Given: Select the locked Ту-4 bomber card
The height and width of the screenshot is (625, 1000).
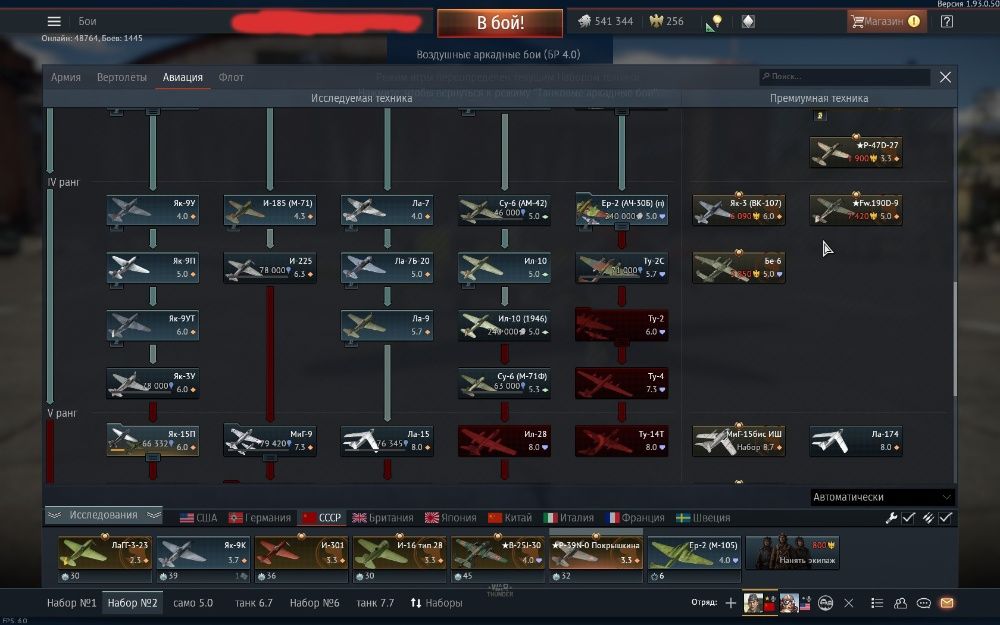Looking at the screenshot, I should (622, 383).
